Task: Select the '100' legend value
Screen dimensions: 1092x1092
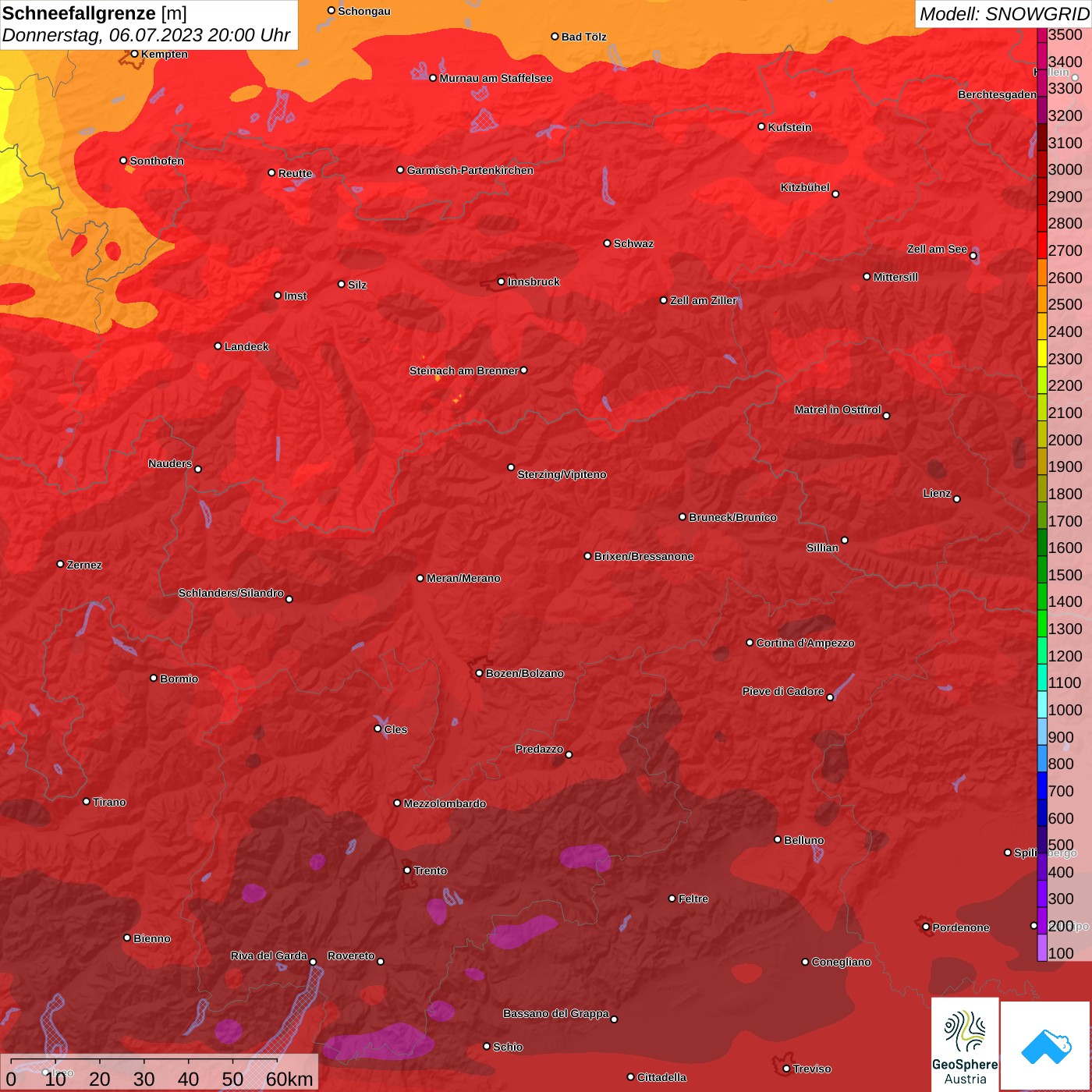Action: (x=1061, y=953)
